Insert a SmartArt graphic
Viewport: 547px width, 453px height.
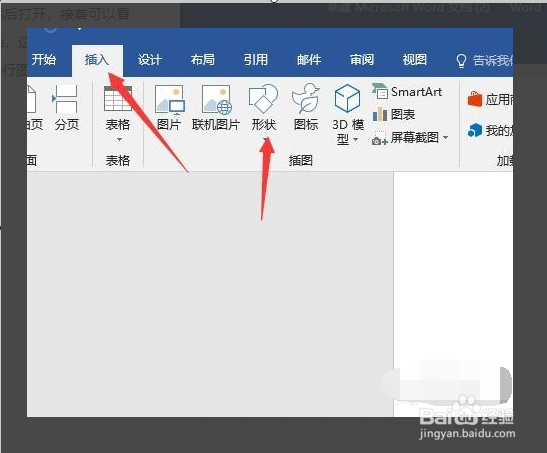coord(407,92)
